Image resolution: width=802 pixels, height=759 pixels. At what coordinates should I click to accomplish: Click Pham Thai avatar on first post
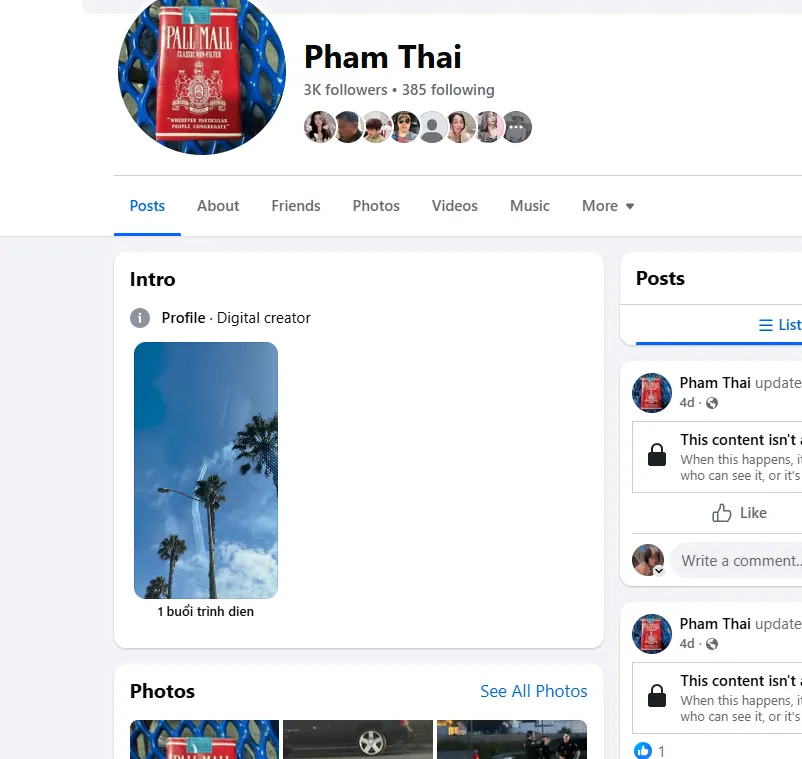pyautogui.click(x=652, y=393)
